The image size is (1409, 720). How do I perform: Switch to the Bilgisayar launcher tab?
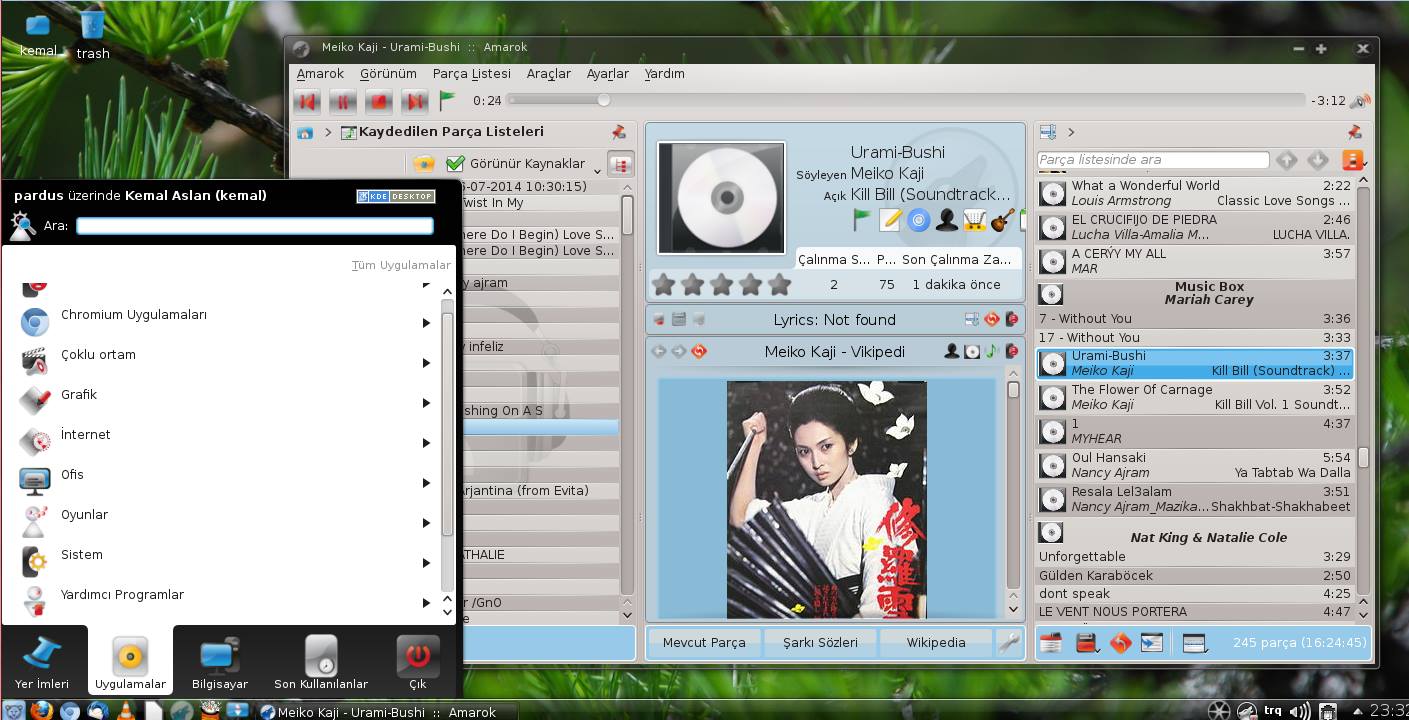[219, 661]
